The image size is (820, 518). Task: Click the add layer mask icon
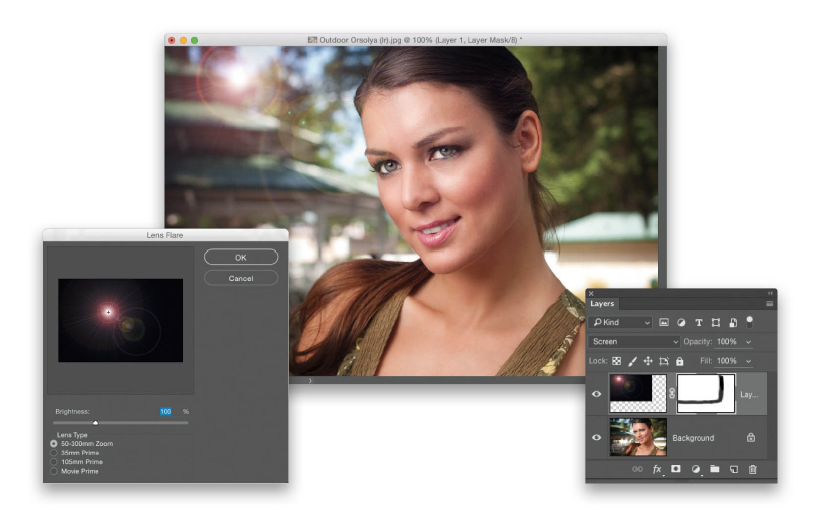coord(676,469)
